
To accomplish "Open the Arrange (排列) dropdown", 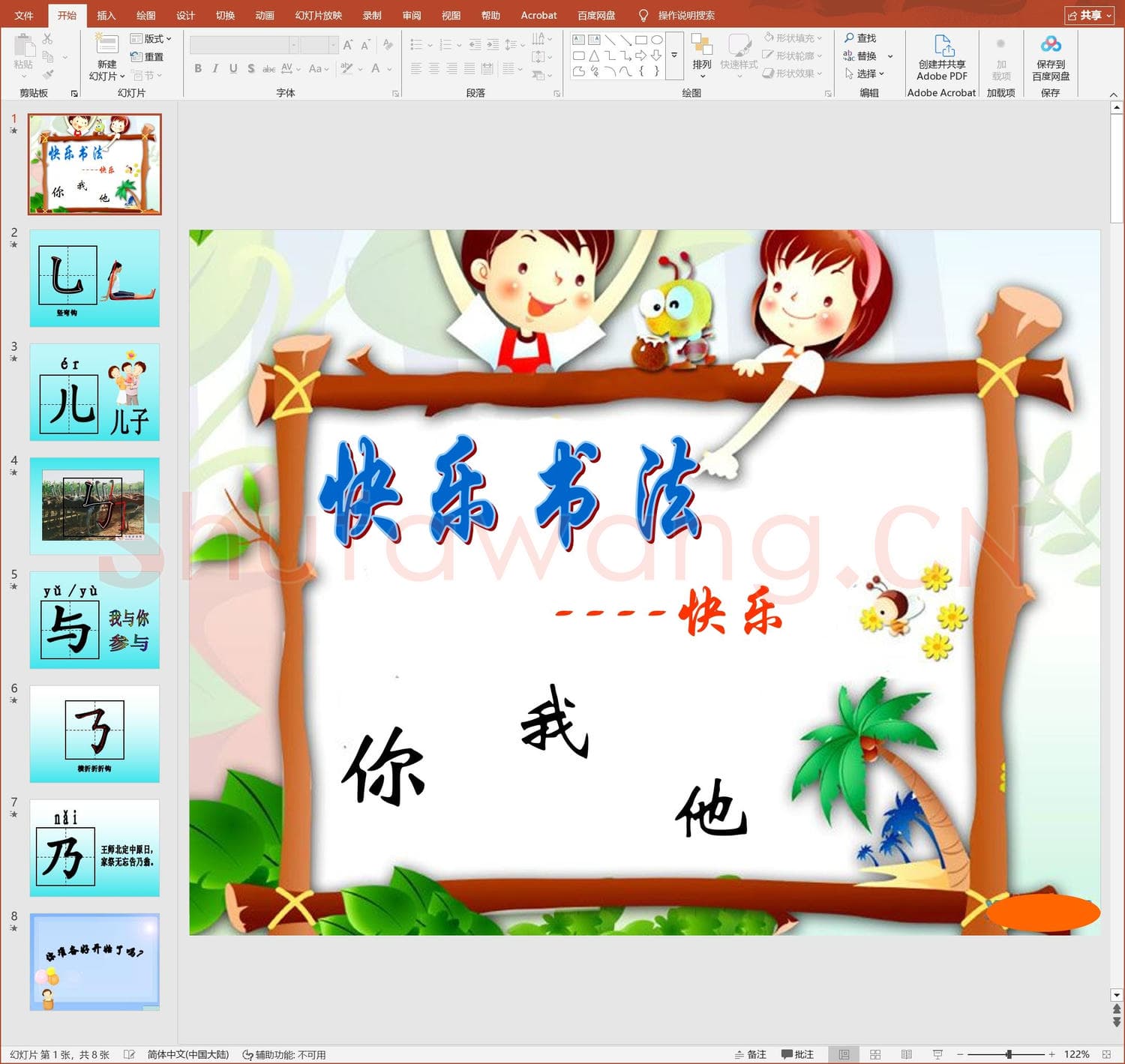I will pyautogui.click(x=702, y=58).
